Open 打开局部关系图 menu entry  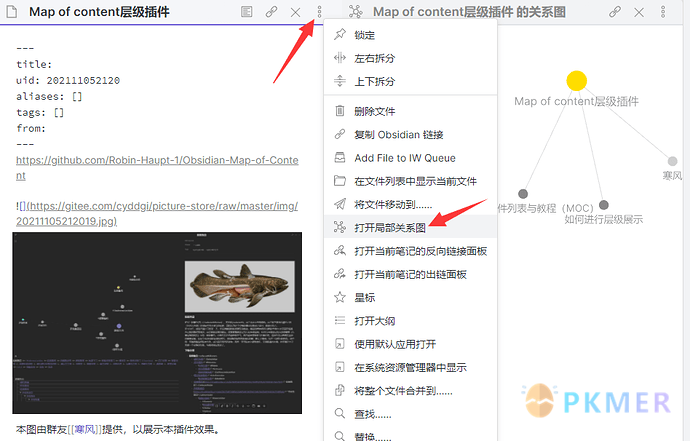tap(410, 228)
